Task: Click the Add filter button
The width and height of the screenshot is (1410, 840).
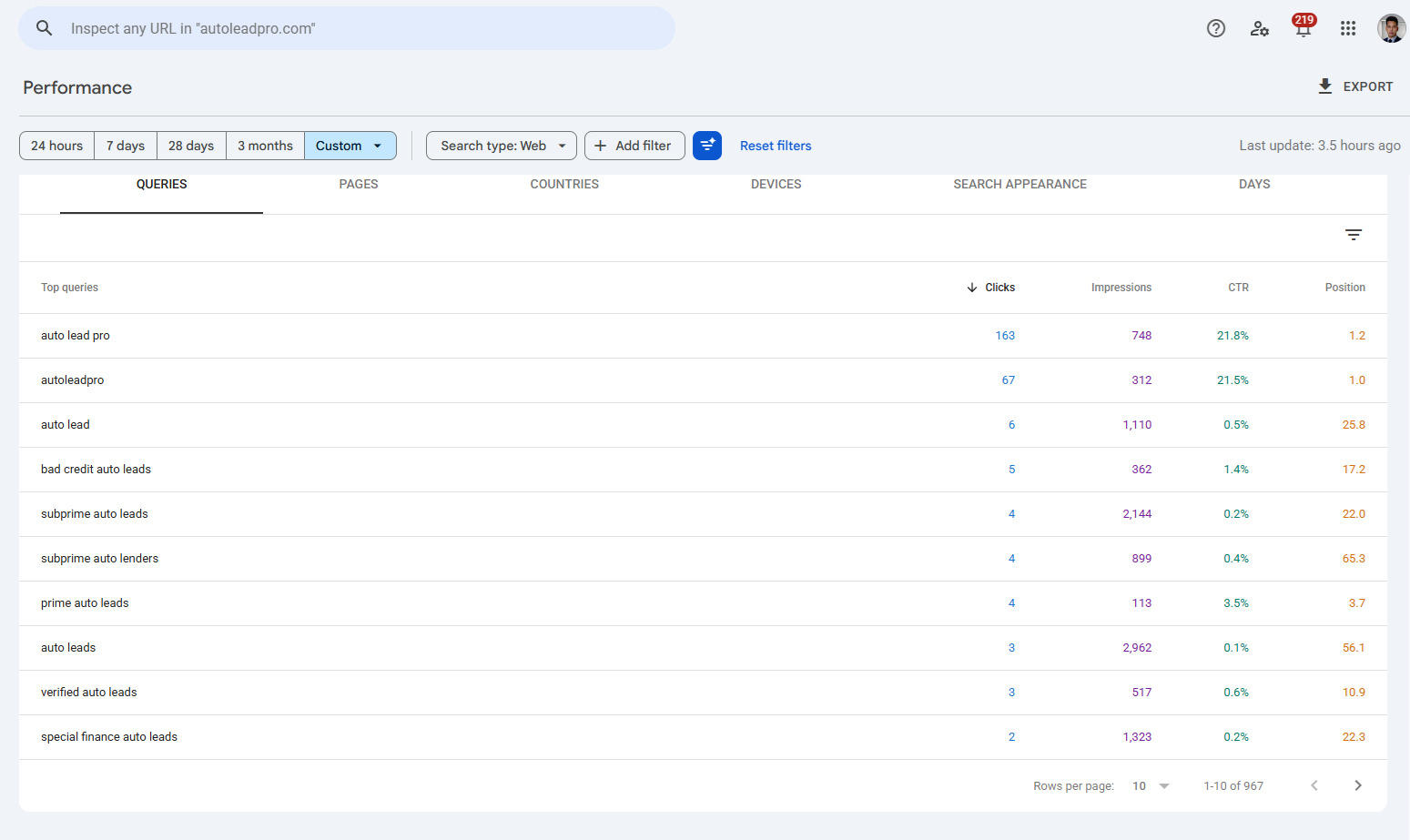Action: pos(634,146)
